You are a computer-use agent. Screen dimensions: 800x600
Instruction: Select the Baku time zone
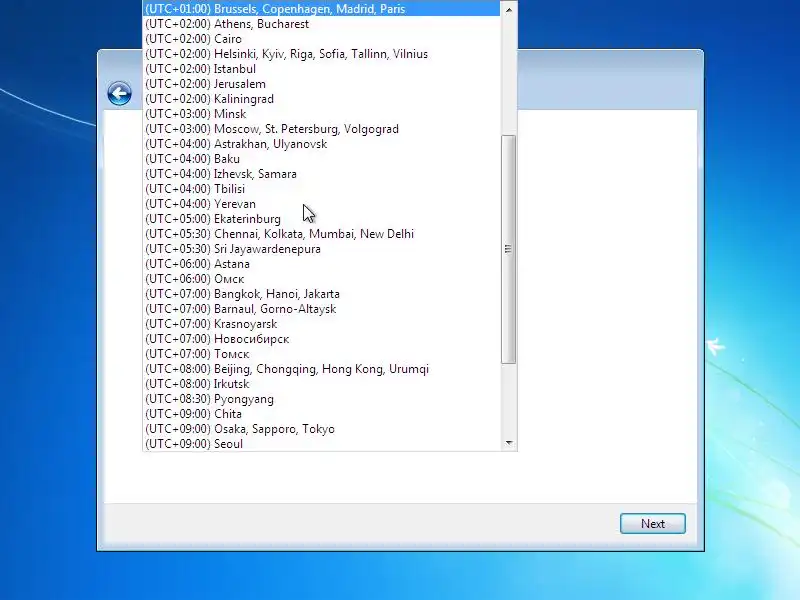[321, 159]
